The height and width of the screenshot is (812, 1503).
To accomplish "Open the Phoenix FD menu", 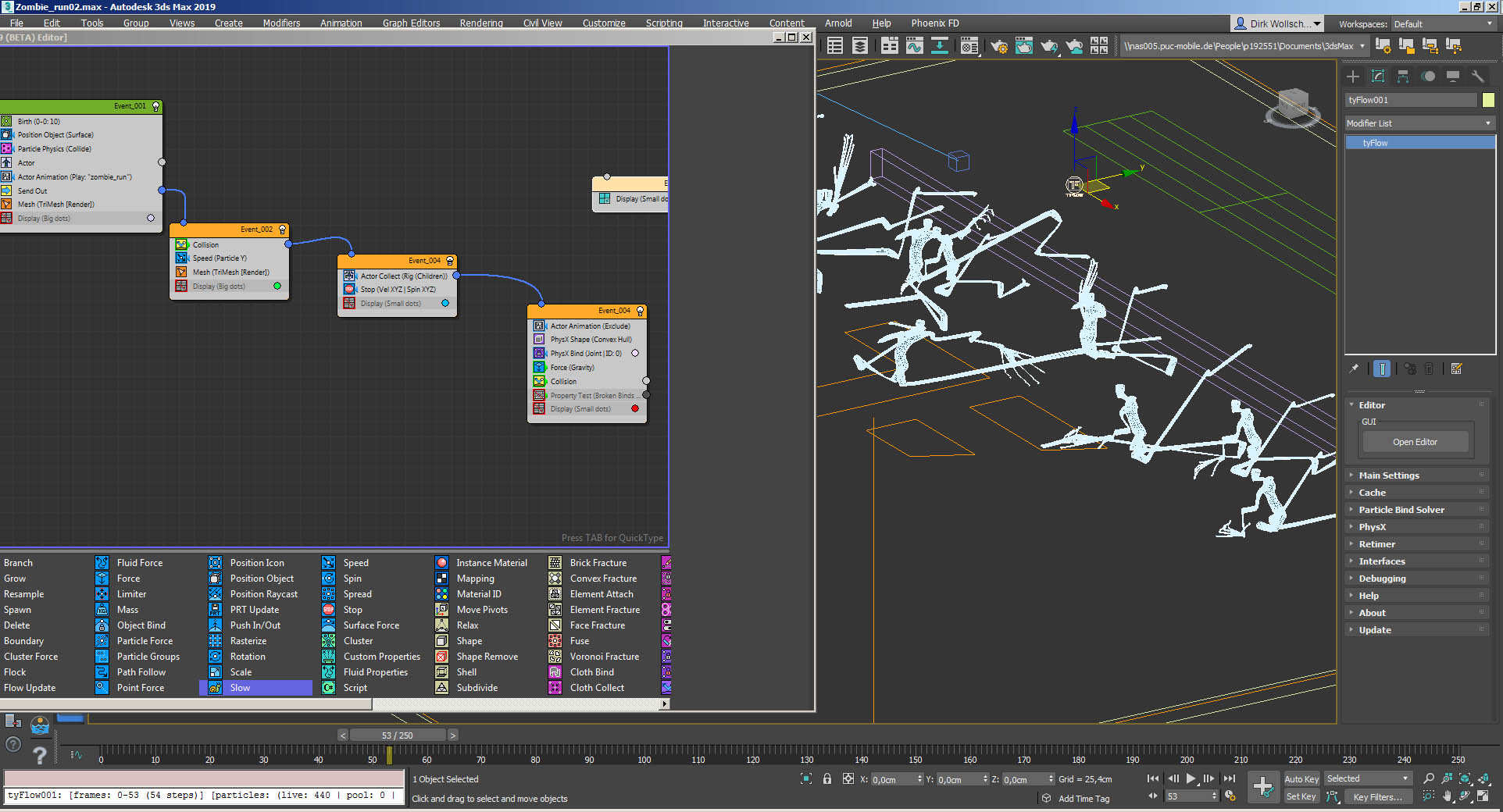I will coord(934,23).
